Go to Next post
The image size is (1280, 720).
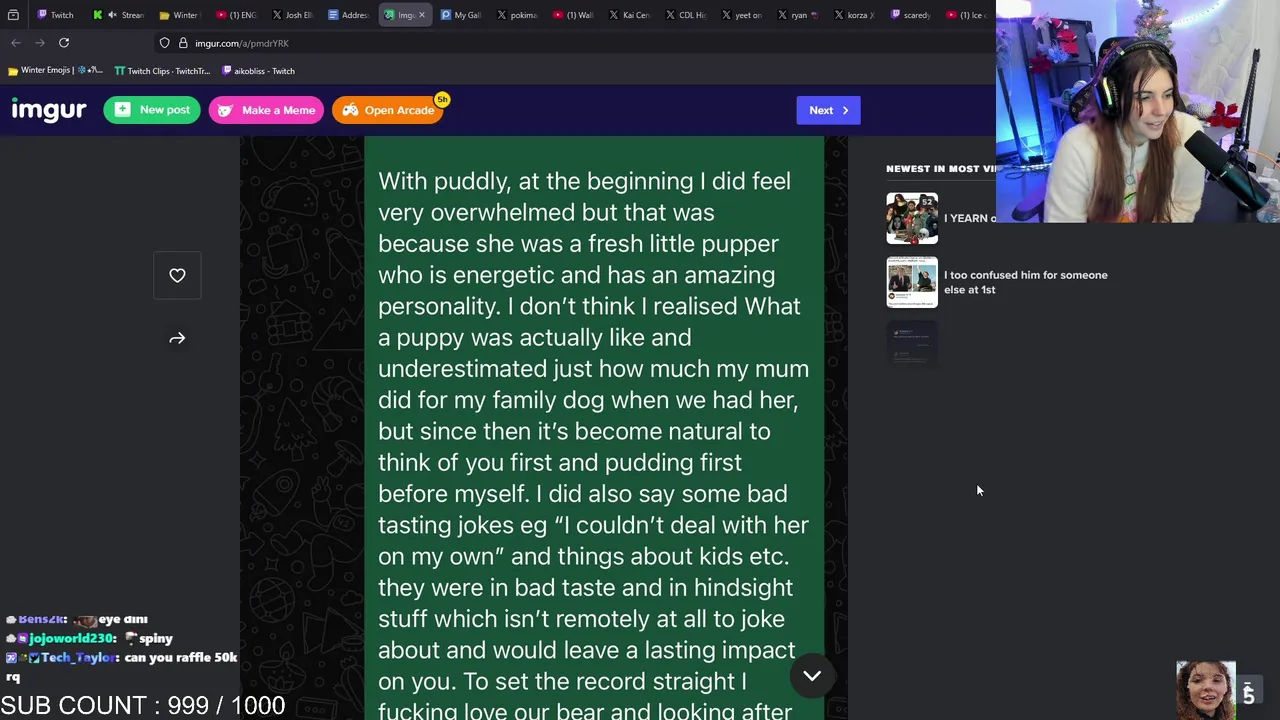[x=828, y=110]
